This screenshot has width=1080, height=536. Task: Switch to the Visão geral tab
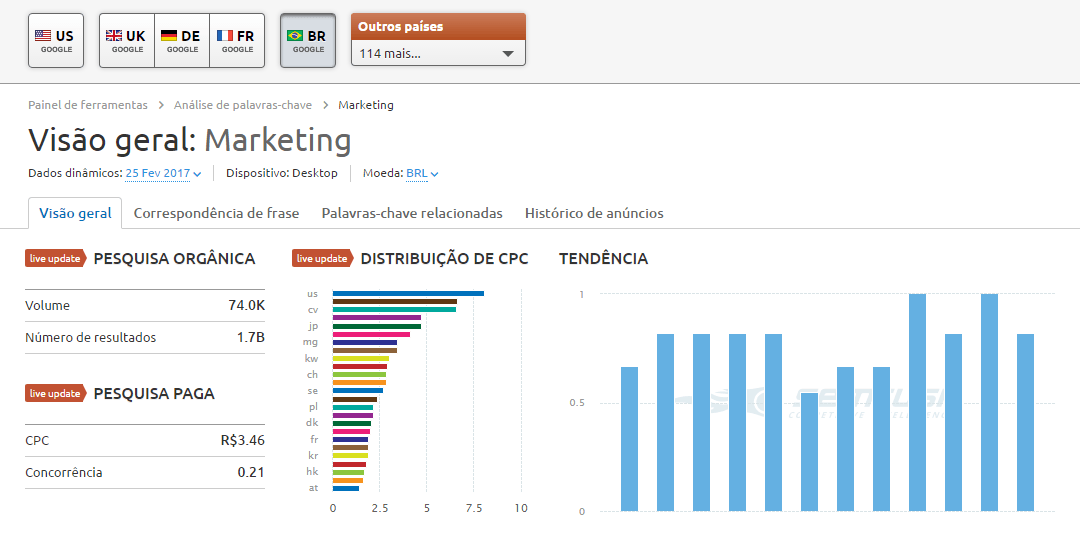75,213
